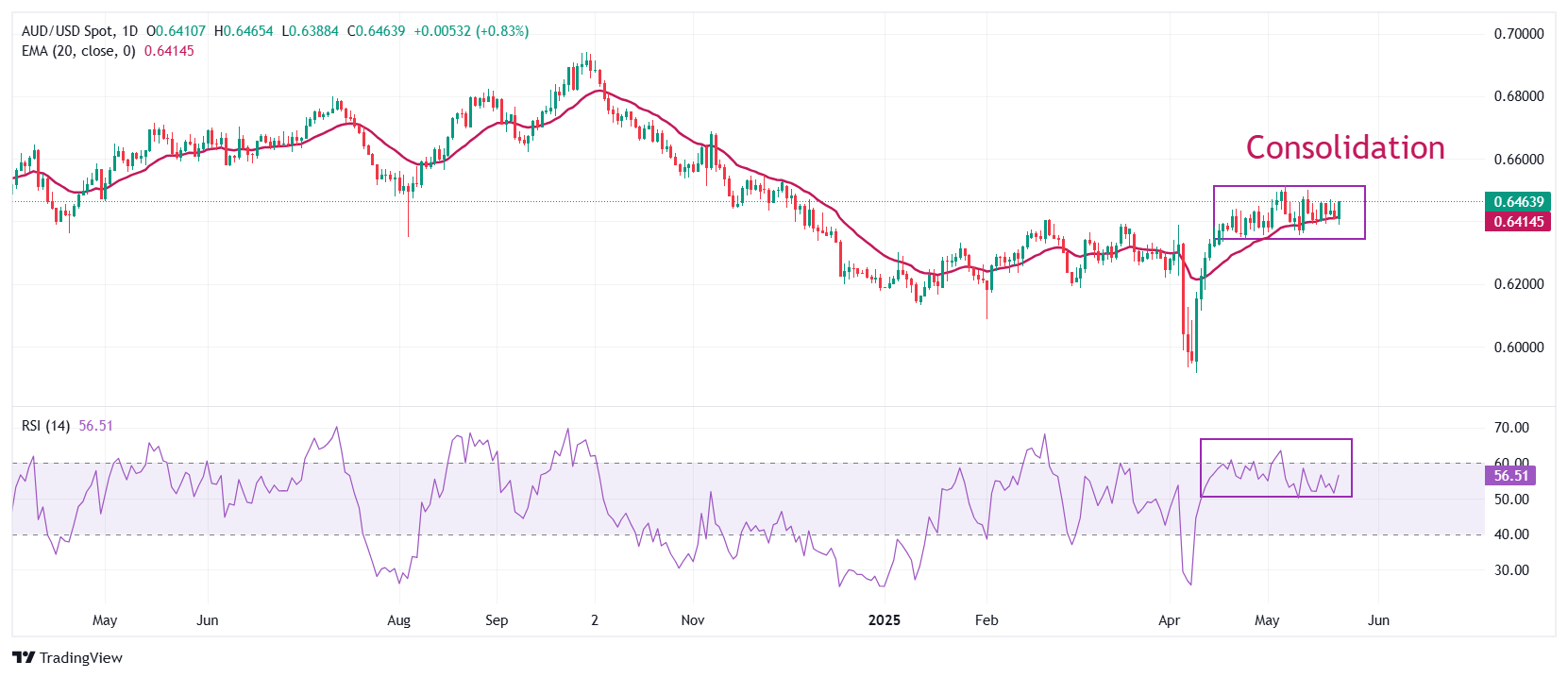The width and height of the screenshot is (1568, 678).
Task: Click the change value +0.00532 (+0.83%)
Action: [471, 31]
